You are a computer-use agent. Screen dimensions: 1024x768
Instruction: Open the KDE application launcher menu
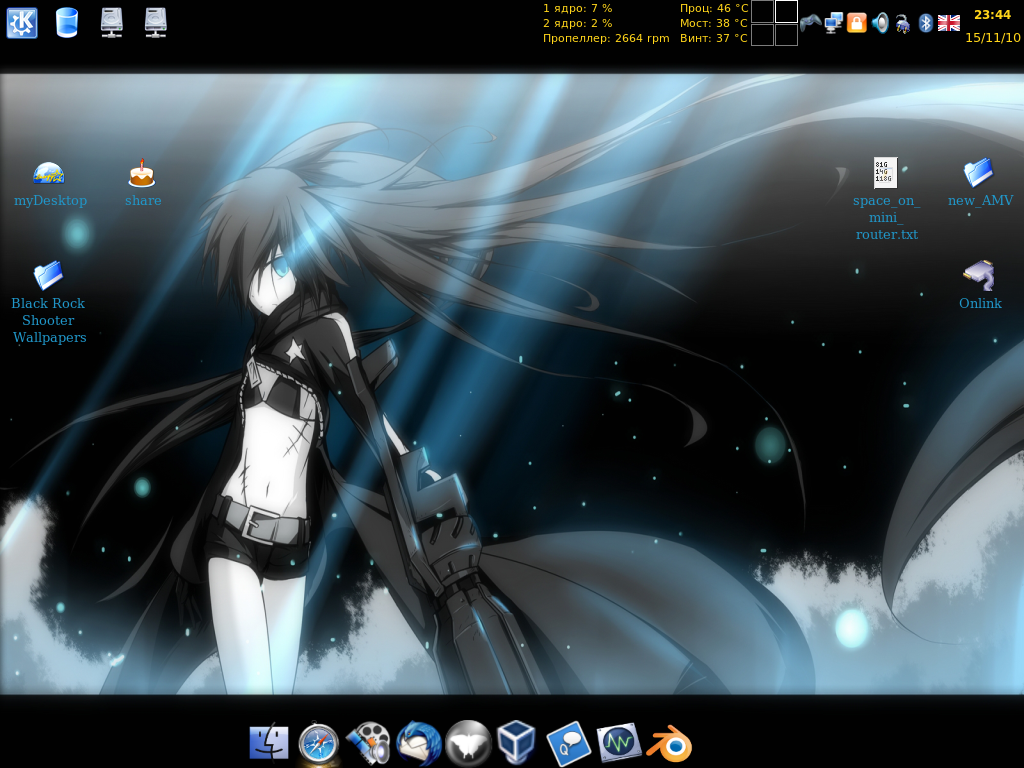coord(22,23)
